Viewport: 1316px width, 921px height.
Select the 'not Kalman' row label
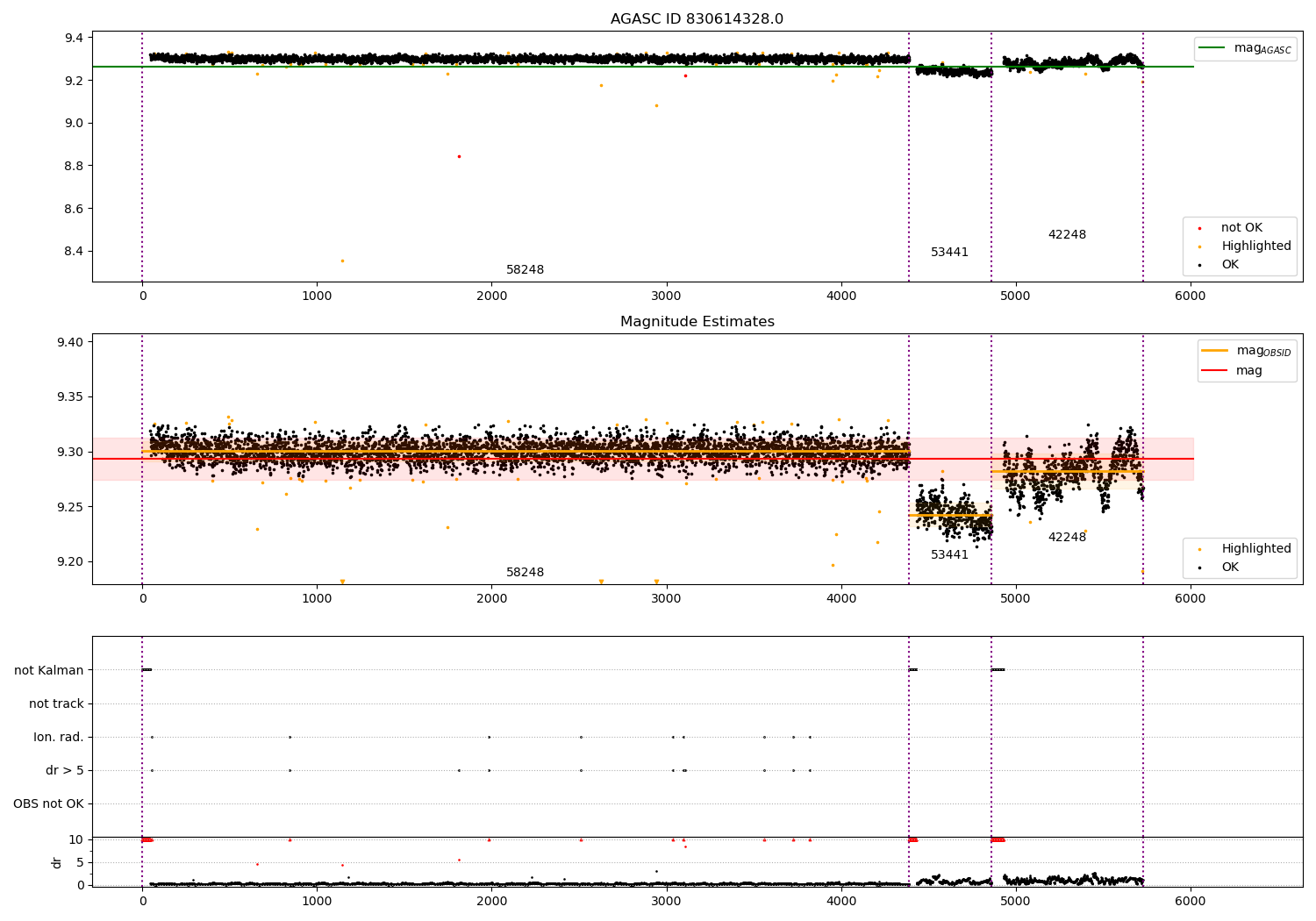click(x=49, y=671)
